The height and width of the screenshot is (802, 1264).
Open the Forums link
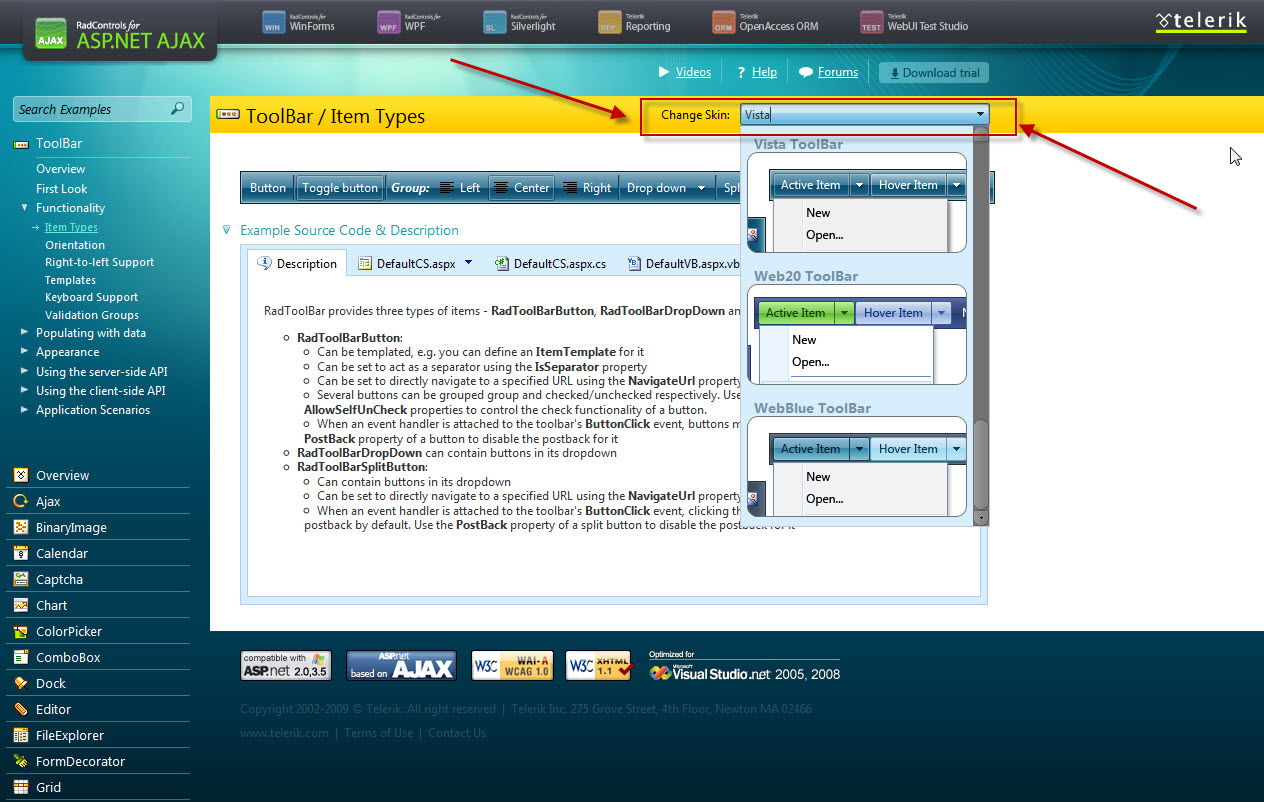838,72
